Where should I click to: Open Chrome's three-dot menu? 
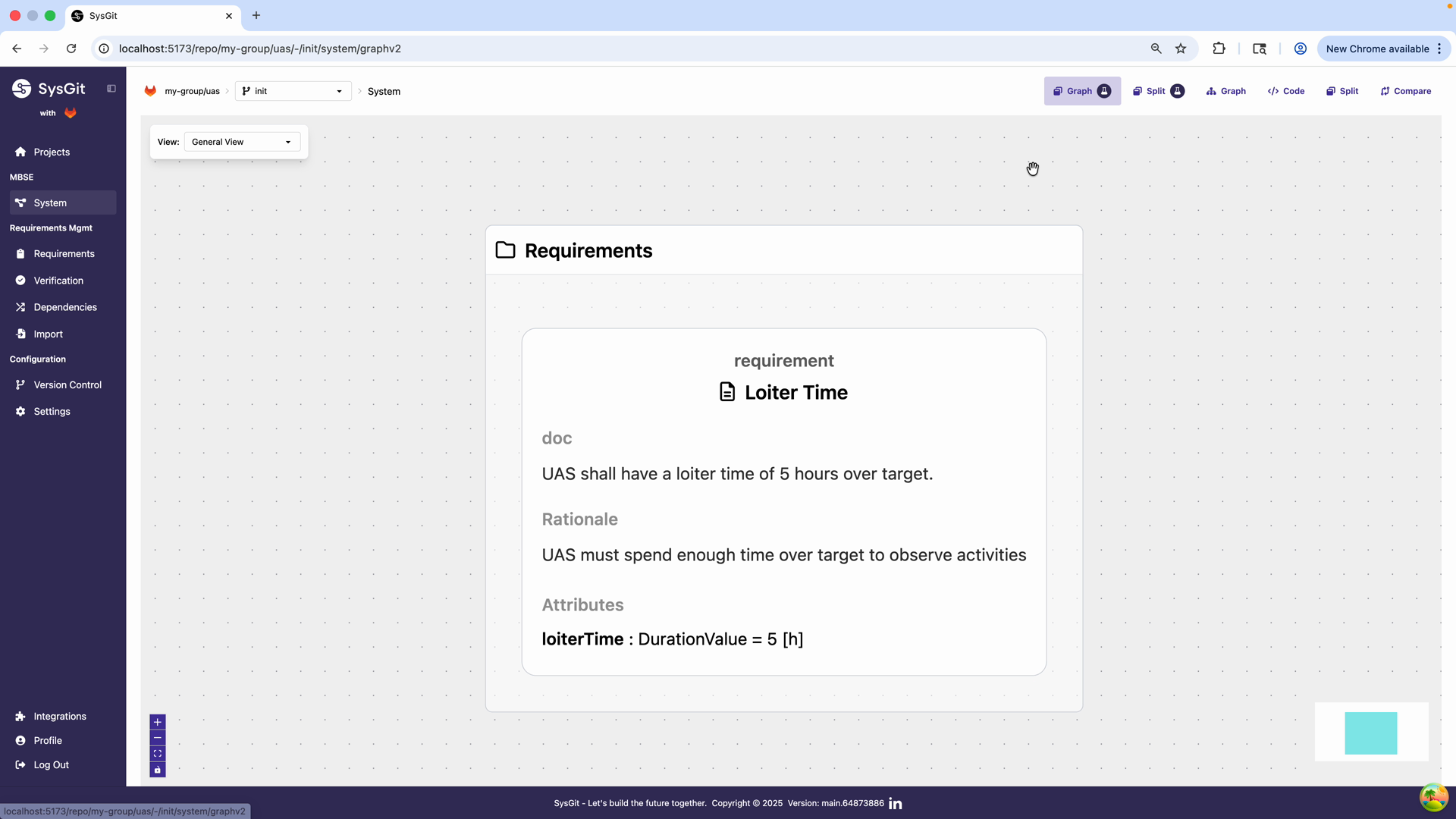(1439, 48)
